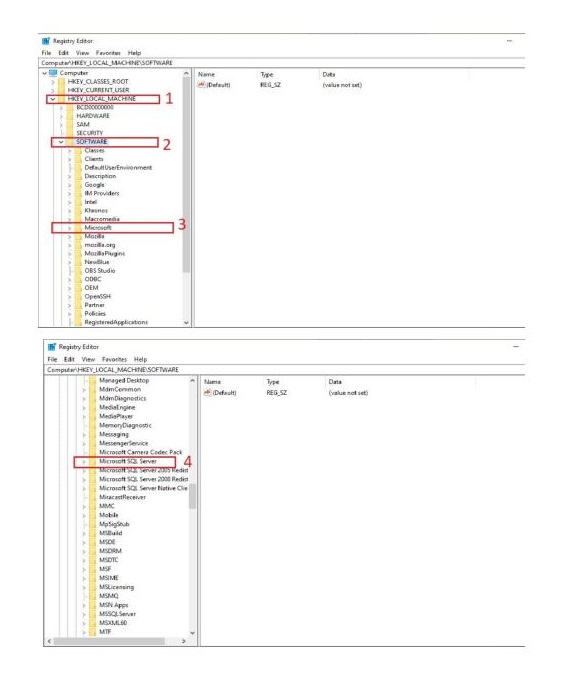Select the MSSQLServer key

click(117, 614)
